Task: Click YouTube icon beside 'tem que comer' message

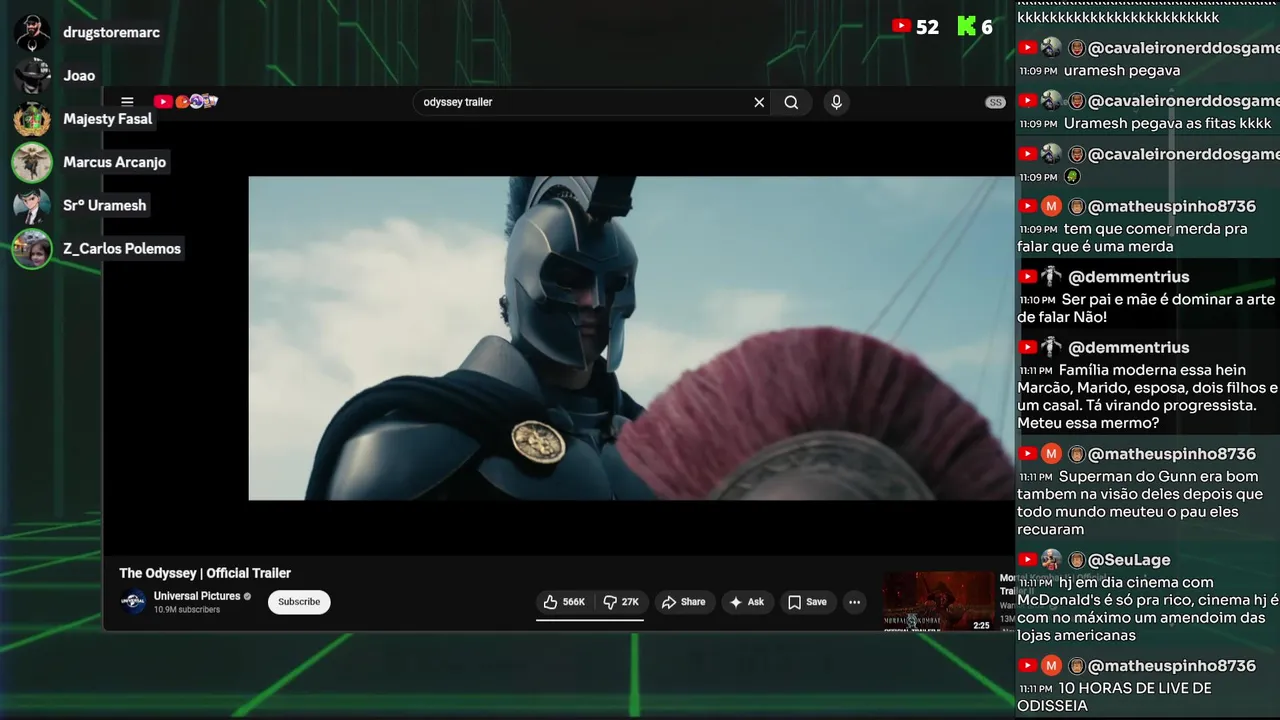Action: 1027,207
